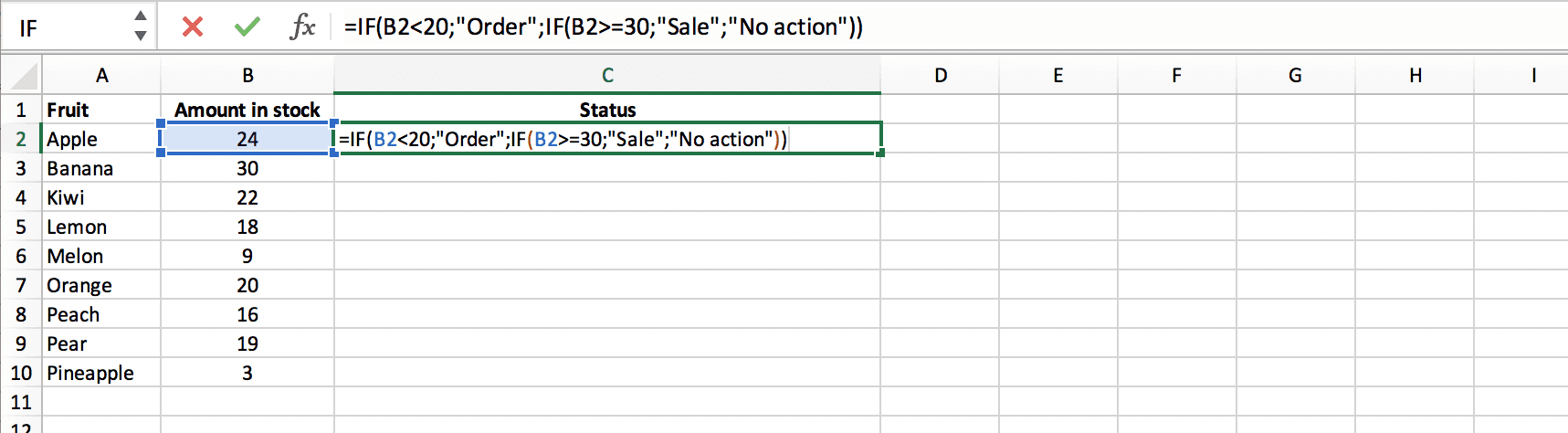Viewport: 1568px width, 433px height.
Task: Select column G header
Action: [x=1295, y=76]
